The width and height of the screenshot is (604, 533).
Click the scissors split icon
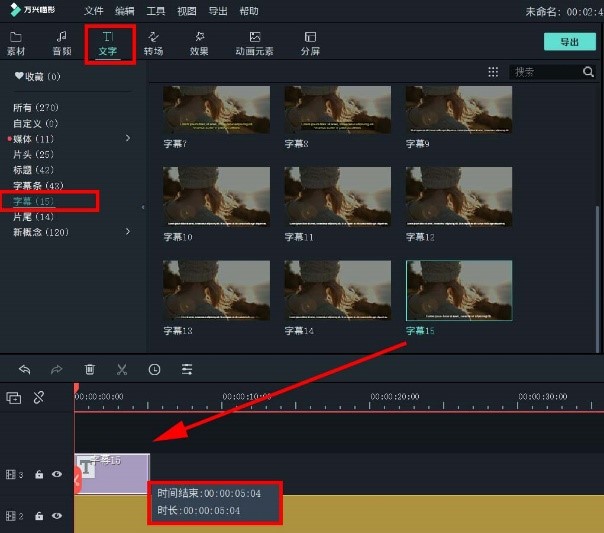122,370
